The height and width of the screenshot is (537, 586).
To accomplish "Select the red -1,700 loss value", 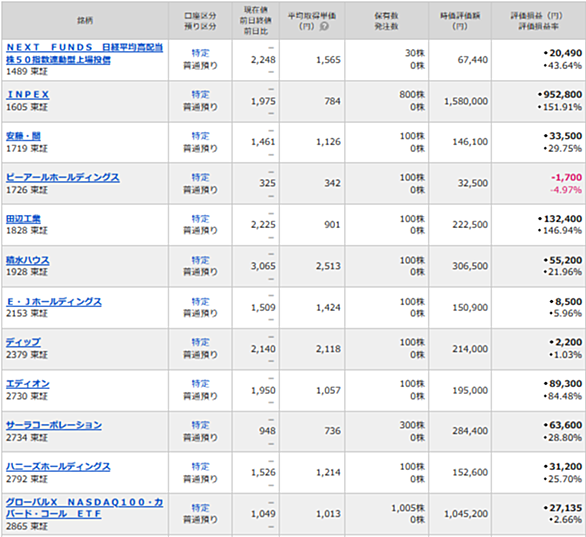I will click(x=566, y=178).
